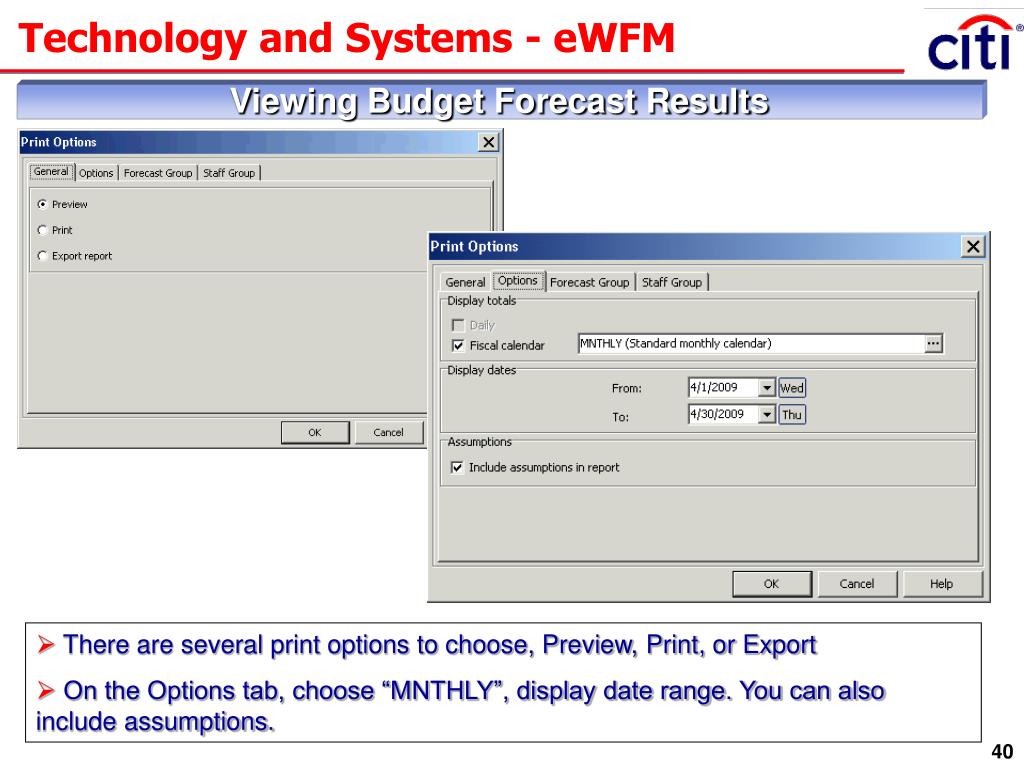Open Forecast Group tab in front dialog
Viewport: 1024px width, 768px height.
tap(590, 282)
